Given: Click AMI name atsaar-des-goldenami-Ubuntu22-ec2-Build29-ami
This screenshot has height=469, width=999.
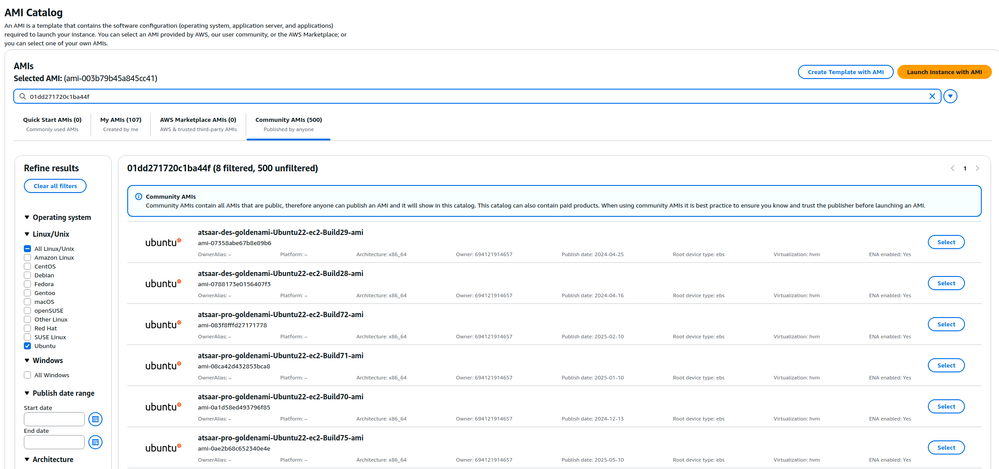Looking at the screenshot, I should point(280,232).
